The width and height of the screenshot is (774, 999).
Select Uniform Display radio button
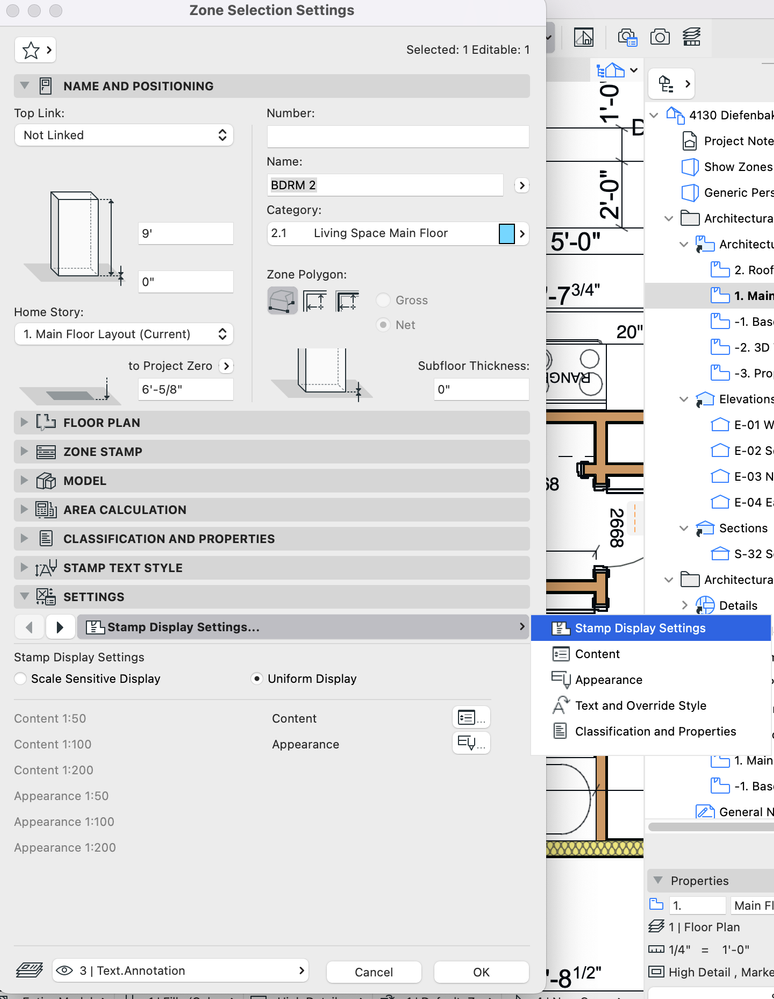pyautogui.click(x=256, y=679)
